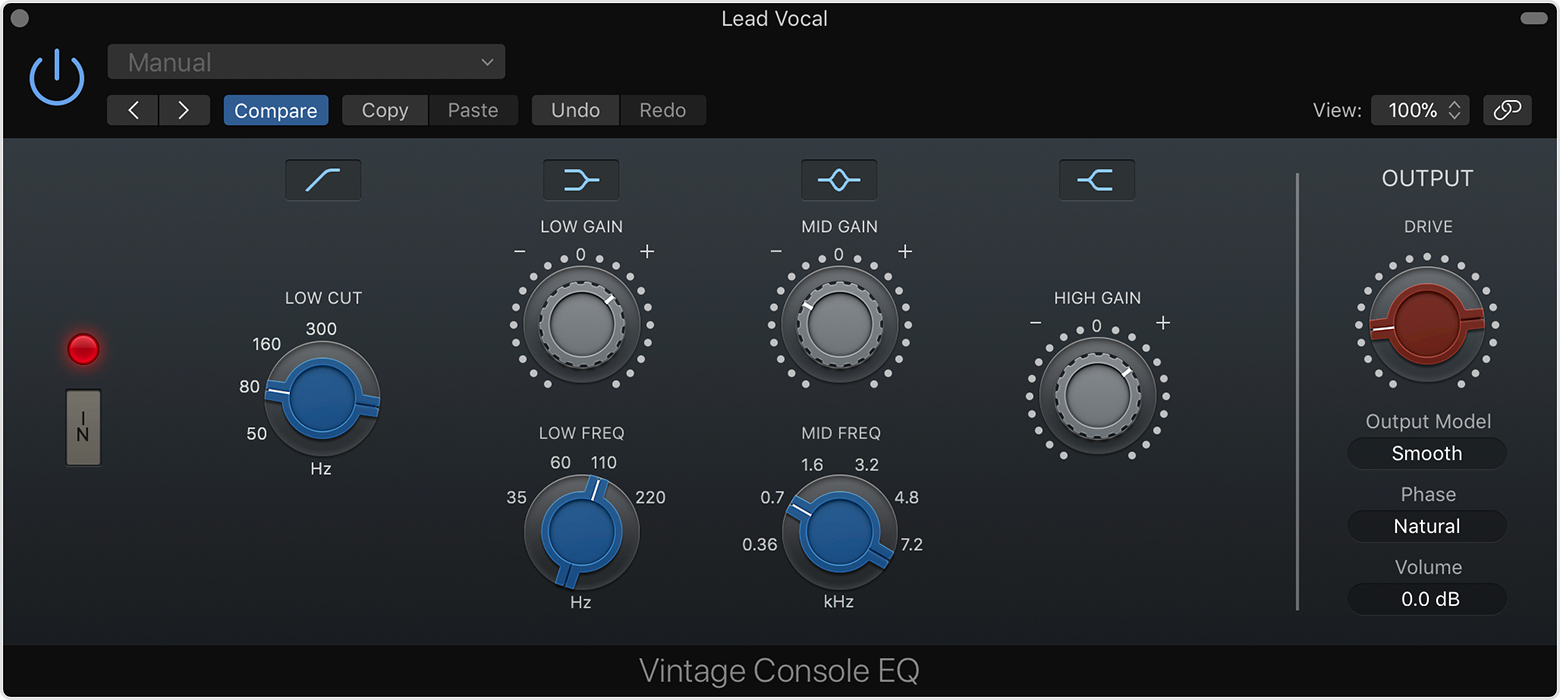Click the blue Low Cut frequency knob

tap(322, 398)
